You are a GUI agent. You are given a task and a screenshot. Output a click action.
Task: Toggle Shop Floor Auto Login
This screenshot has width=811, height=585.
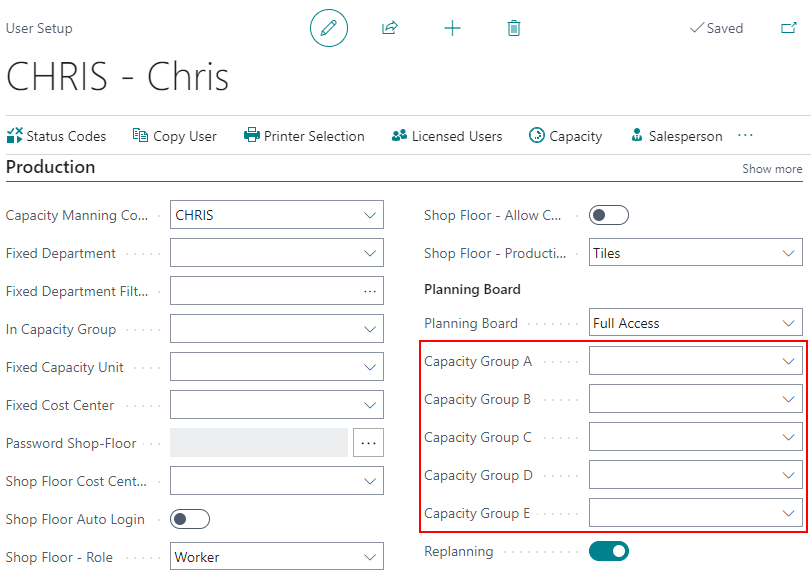188,519
